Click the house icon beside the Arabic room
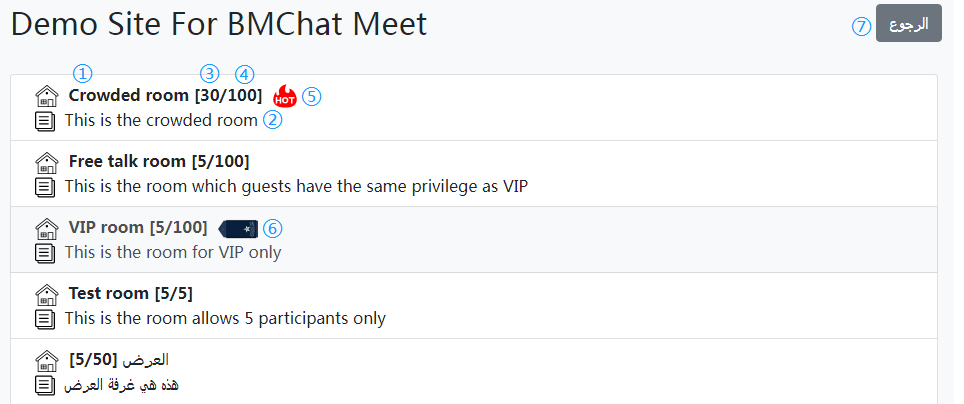The width and height of the screenshot is (964, 404). coord(47,360)
